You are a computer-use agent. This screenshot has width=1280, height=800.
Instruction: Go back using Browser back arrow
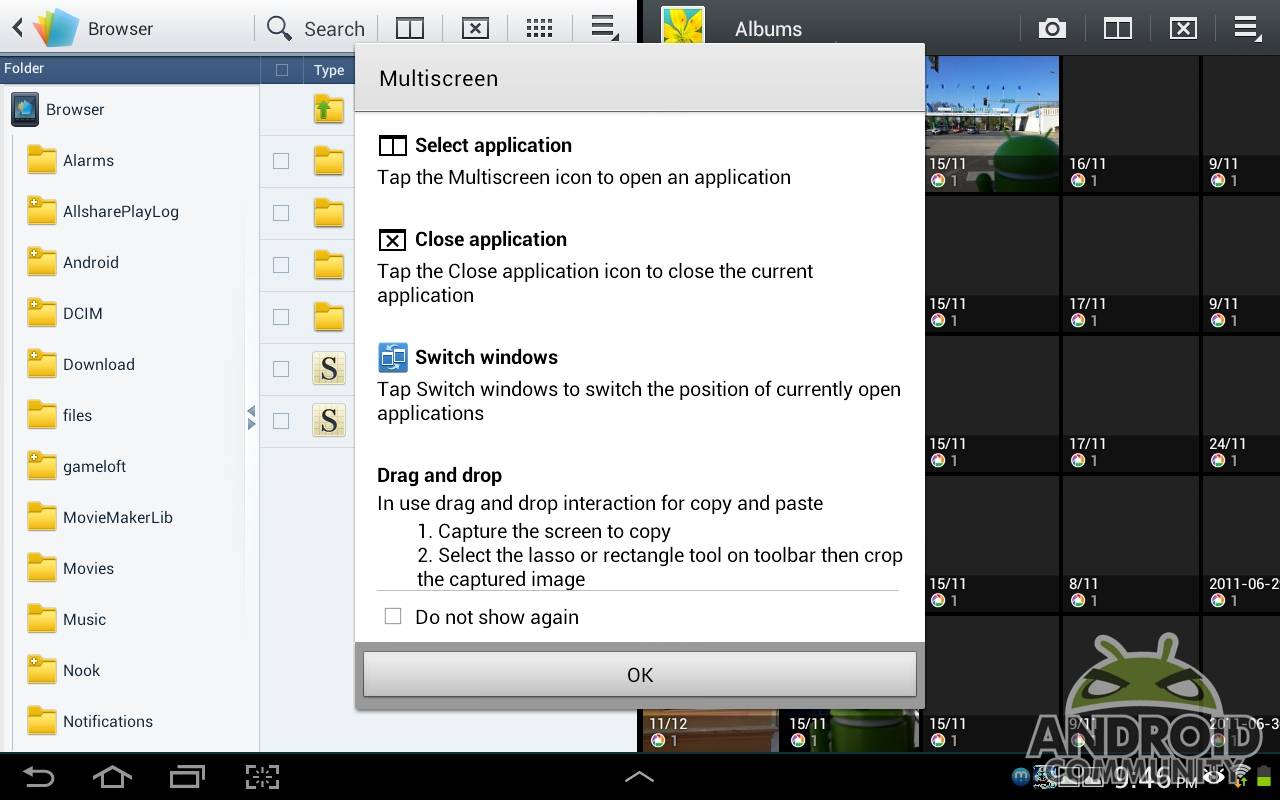point(17,28)
